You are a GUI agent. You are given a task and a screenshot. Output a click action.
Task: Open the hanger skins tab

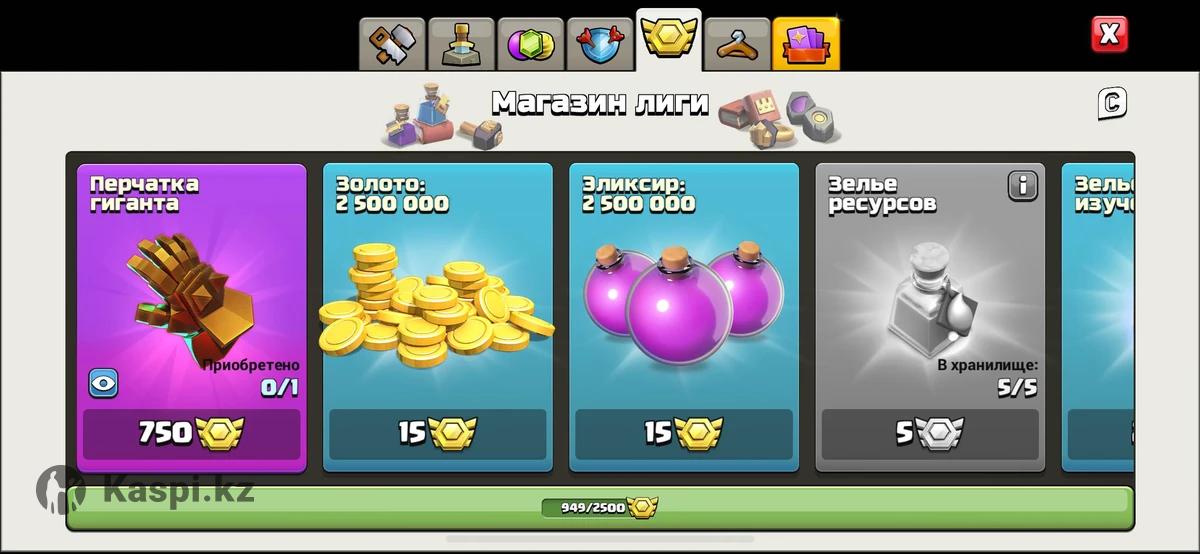(x=738, y=44)
